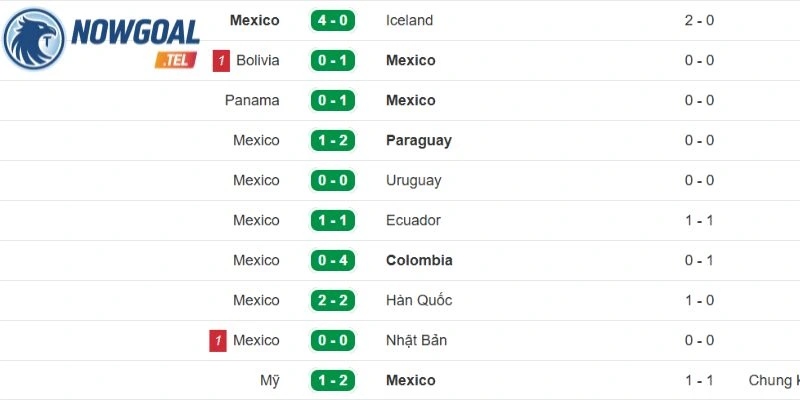Open the 0 - 0 Mexico–Uruguay score badge
This screenshot has width=800, height=400.
click(333, 181)
